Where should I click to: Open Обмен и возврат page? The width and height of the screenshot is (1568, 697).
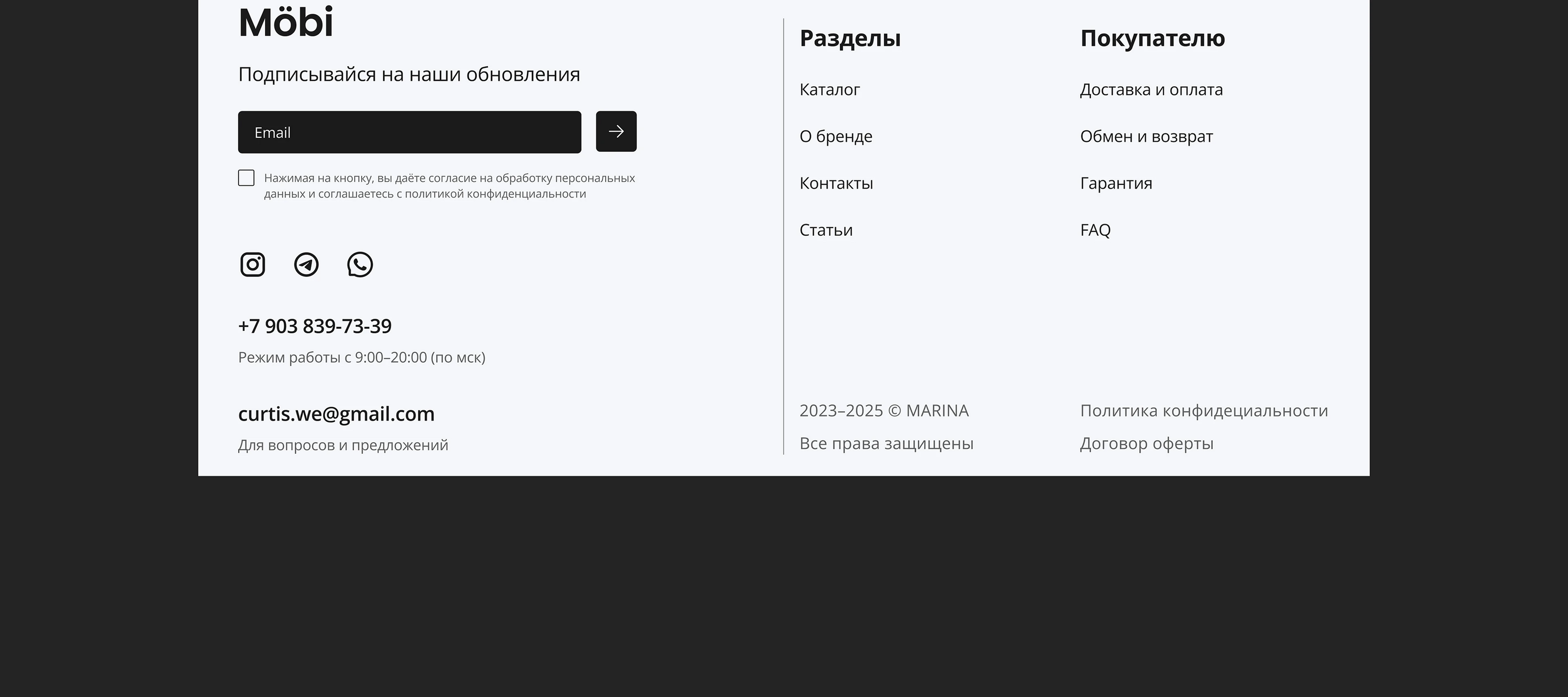point(1146,136)
